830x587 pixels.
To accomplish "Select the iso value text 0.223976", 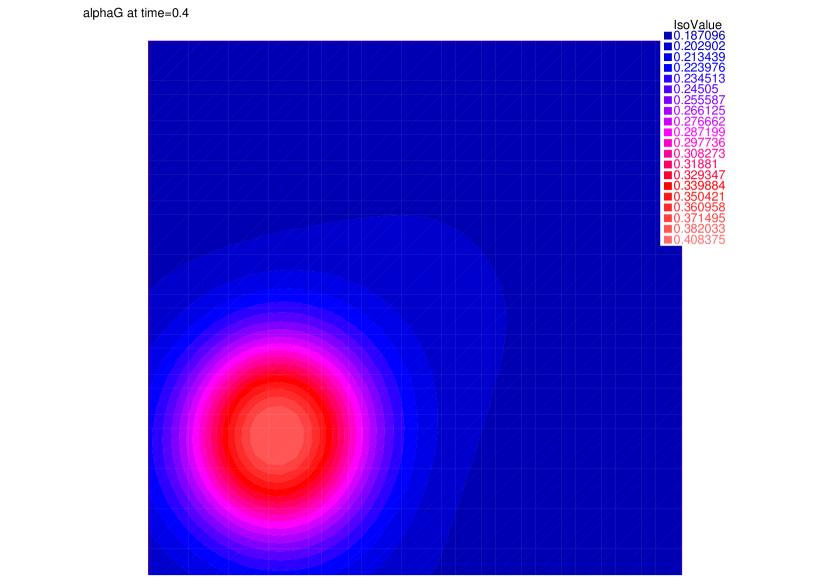I will 699,68.
